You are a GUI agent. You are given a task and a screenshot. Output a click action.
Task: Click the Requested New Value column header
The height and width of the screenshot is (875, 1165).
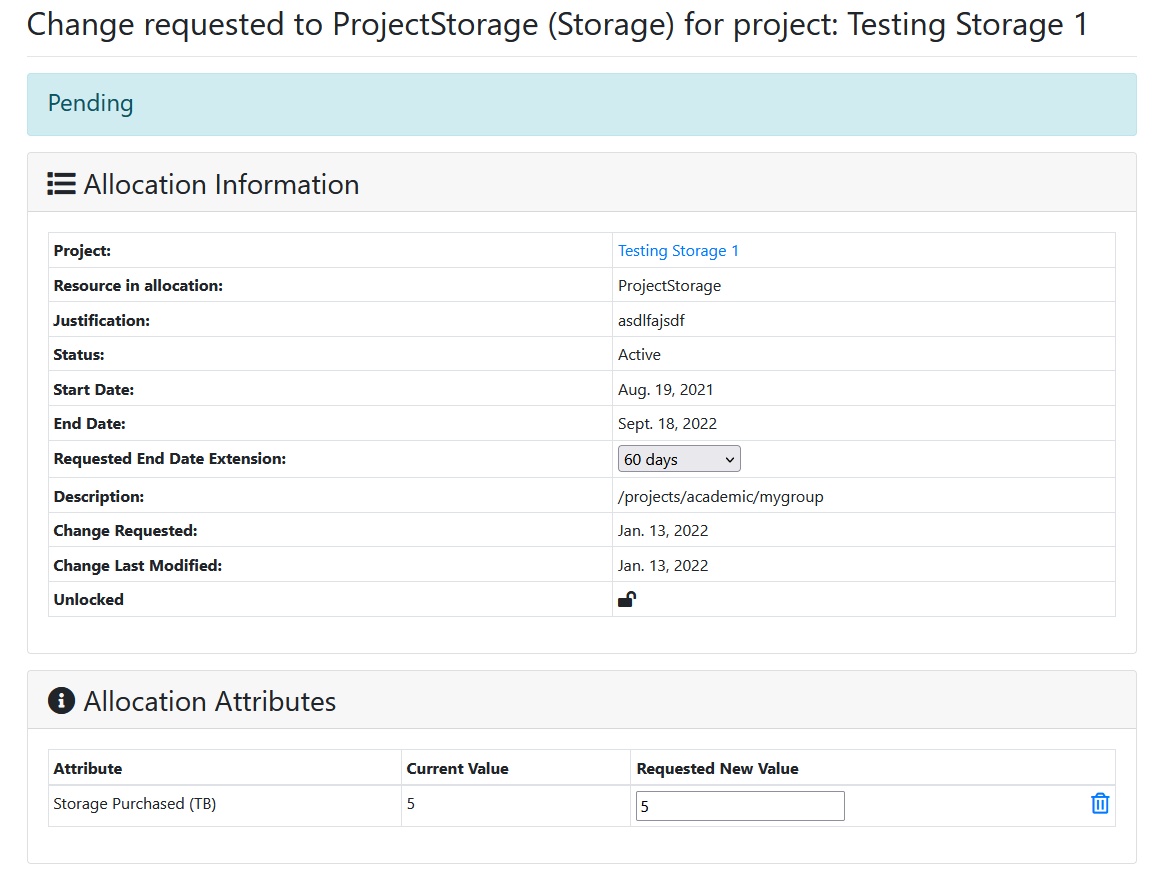coord(718,769)
